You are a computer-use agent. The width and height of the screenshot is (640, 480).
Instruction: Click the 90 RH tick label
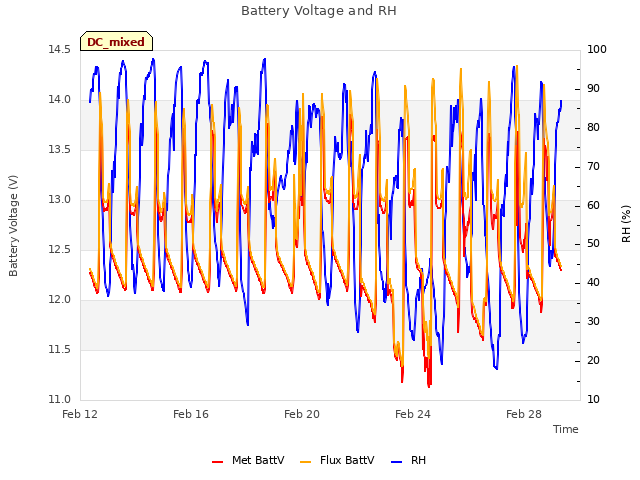tap(593, 89)
